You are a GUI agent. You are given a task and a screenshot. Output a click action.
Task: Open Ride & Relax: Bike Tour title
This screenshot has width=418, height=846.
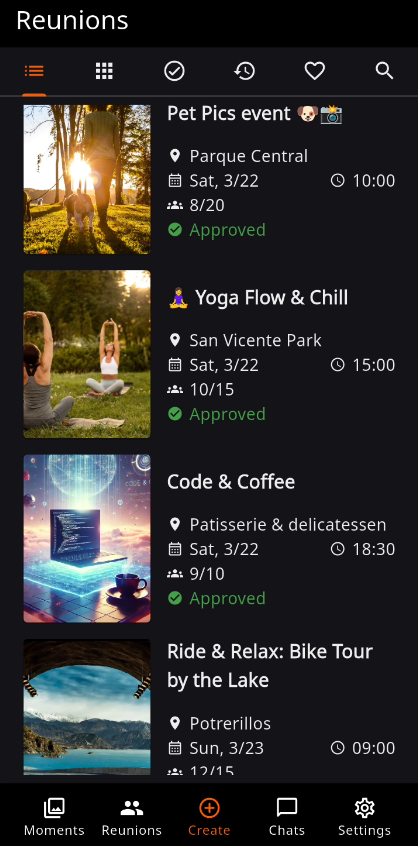click(270, 665)
